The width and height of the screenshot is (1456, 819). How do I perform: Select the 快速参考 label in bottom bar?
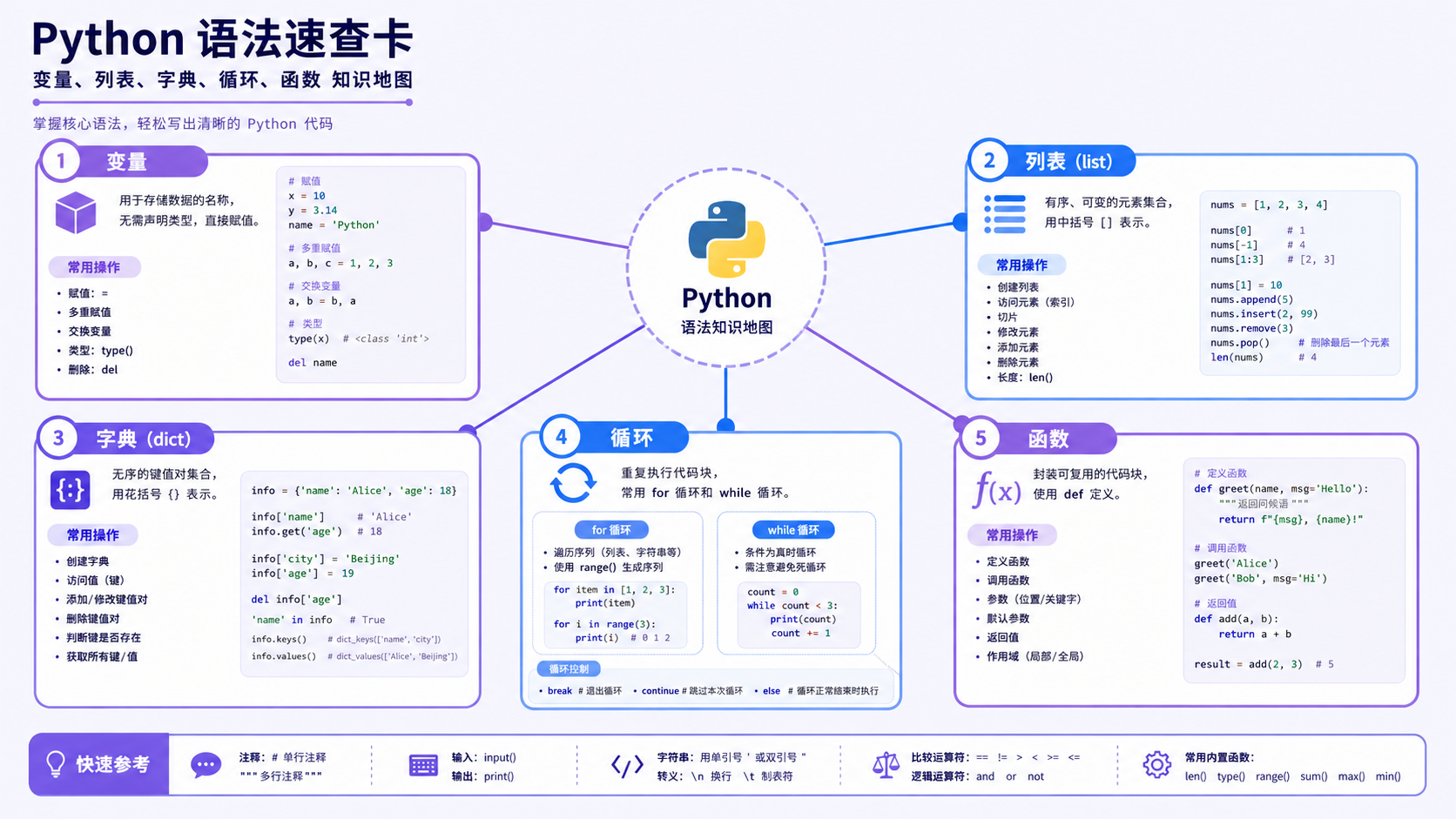(x=112, y=764)
